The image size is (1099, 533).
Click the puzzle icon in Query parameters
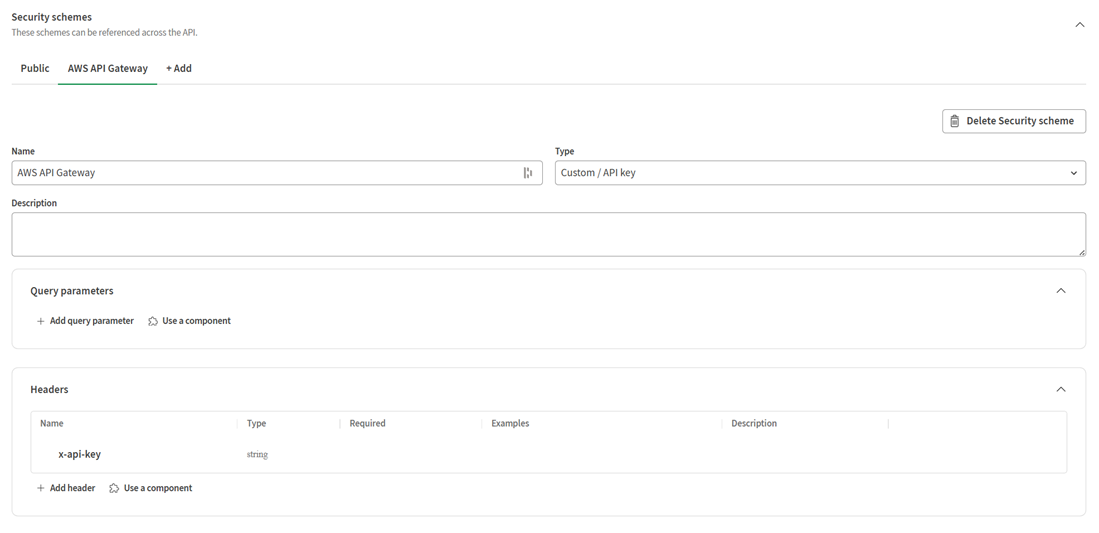[x=153, y=321]
